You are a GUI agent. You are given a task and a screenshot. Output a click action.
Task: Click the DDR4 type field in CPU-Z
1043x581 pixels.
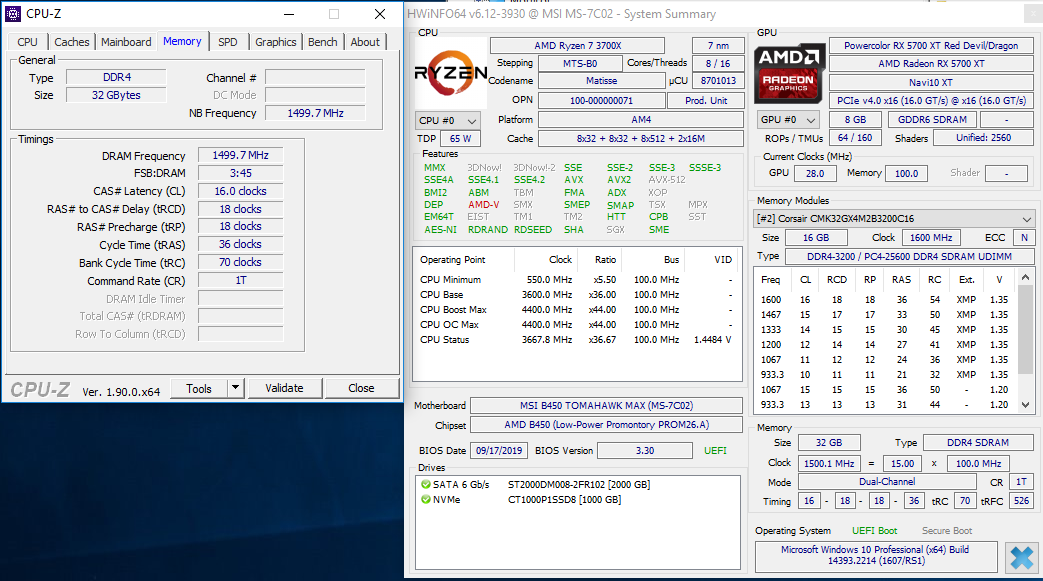tap(116, 77)
